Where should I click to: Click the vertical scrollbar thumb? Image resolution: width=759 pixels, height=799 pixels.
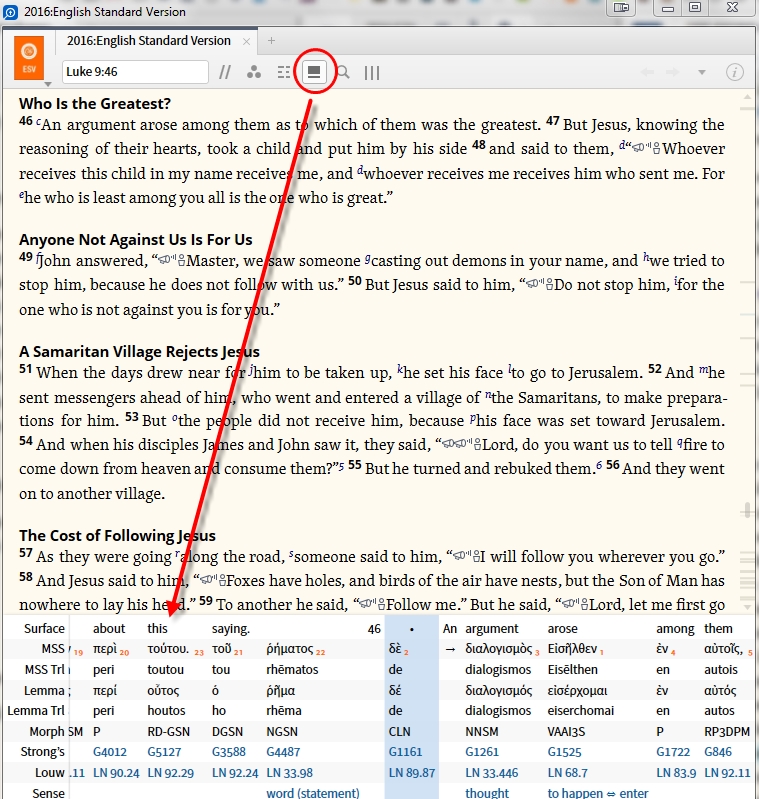click(x=747, y=510)
